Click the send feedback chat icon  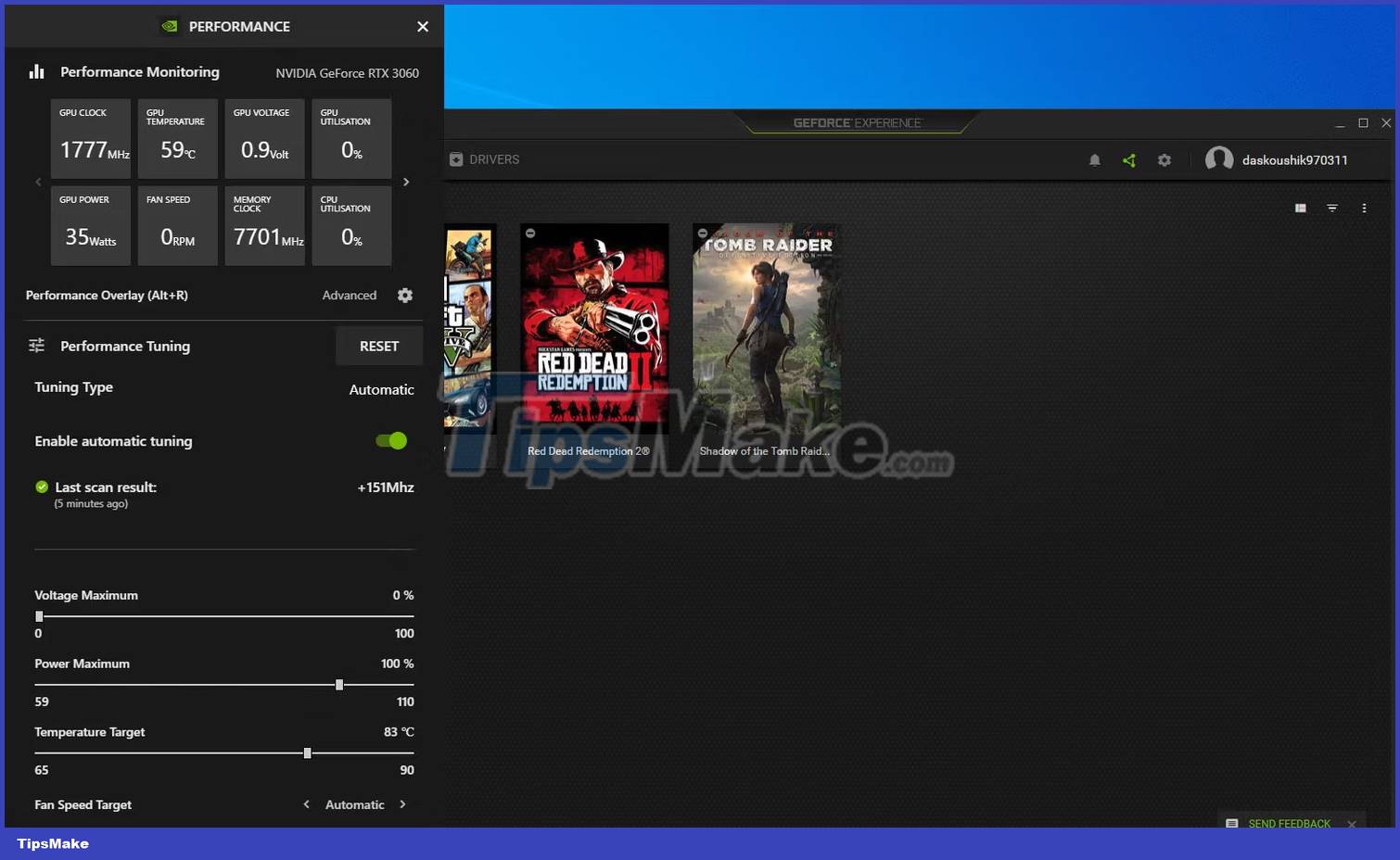1232,824
